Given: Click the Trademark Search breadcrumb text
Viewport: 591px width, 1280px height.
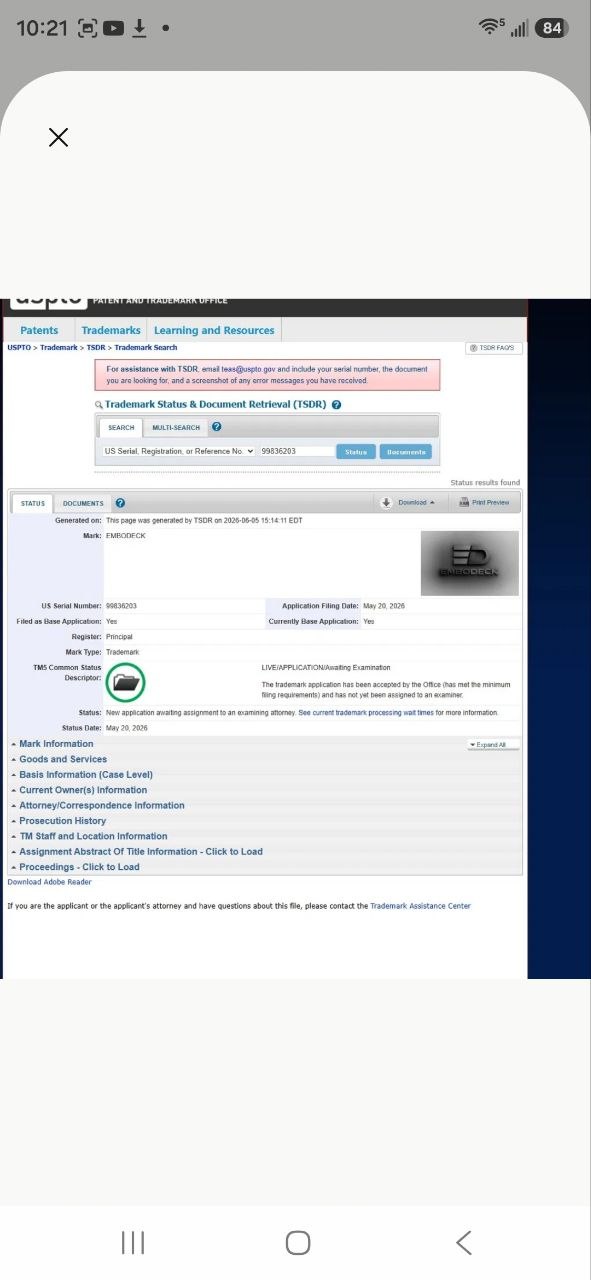Looking at the screenshot, I should tap(146, 347).
